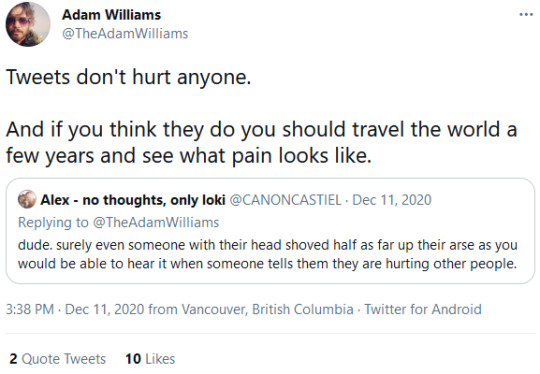Screen dimensions: 540x374
Task: Click the main tweet text about pain
Action: point(262,143)
